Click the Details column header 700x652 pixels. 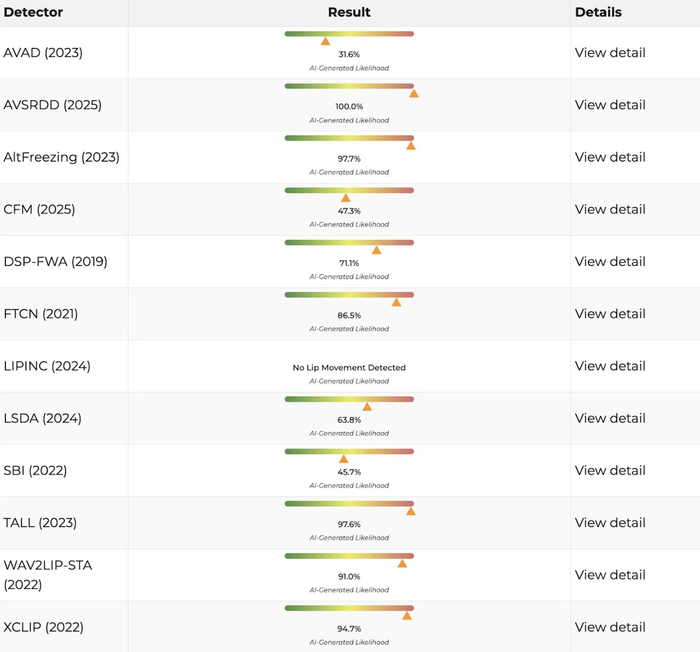[598, 12]
